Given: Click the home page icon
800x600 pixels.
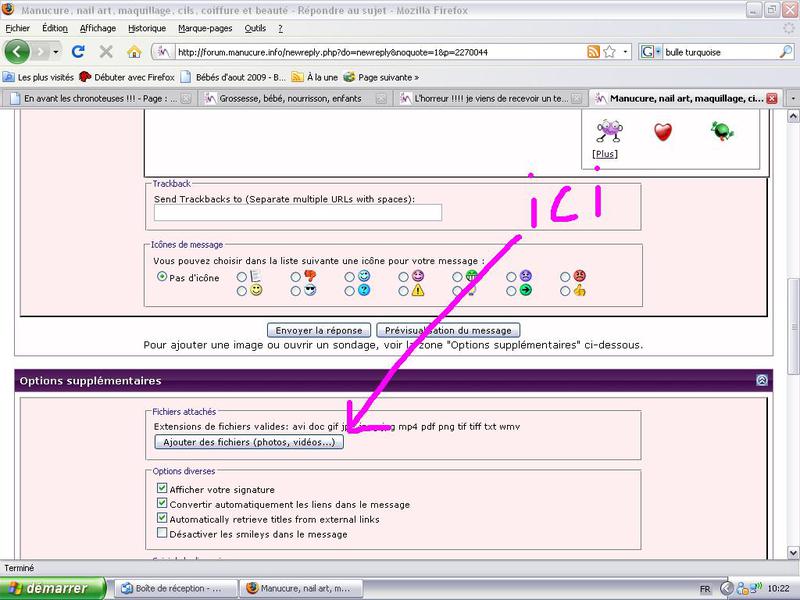Looking at the screenshot, I should tap(134, 51).
